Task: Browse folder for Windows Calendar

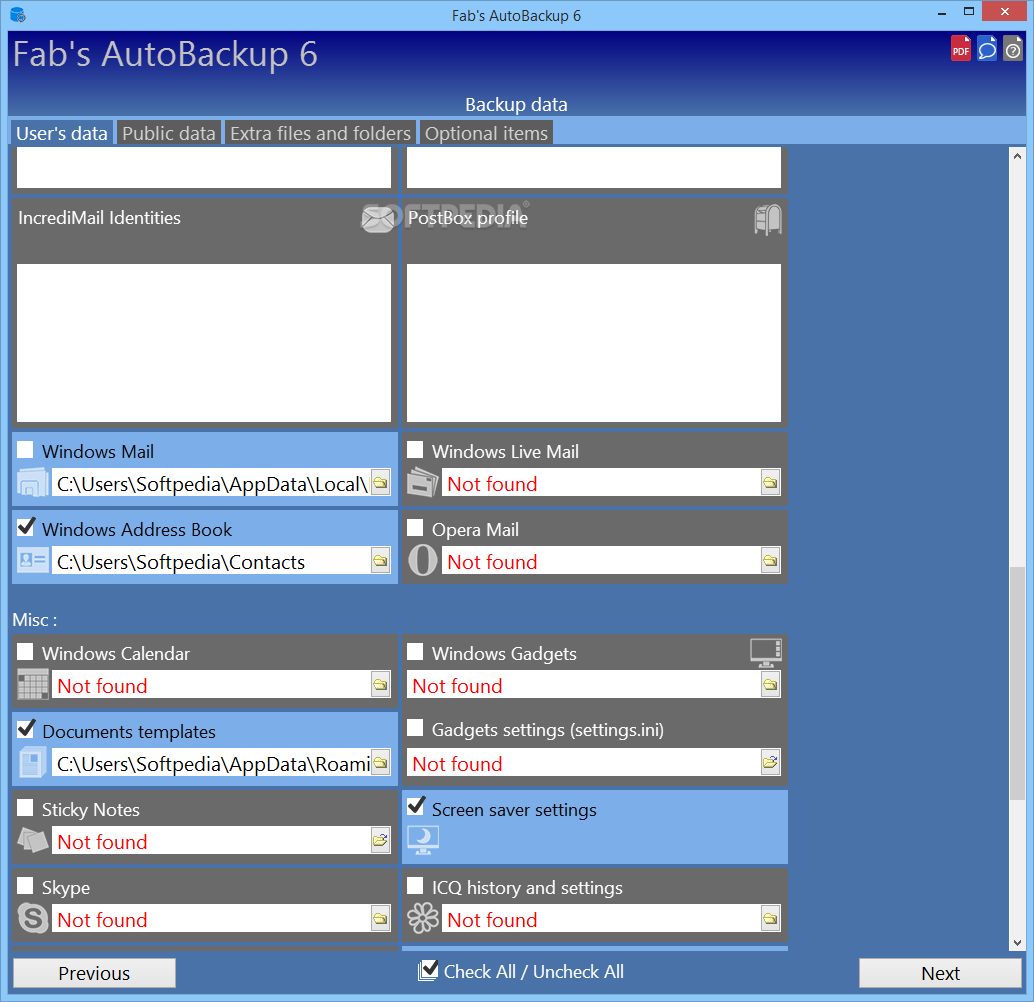Action: click(380, 685)
